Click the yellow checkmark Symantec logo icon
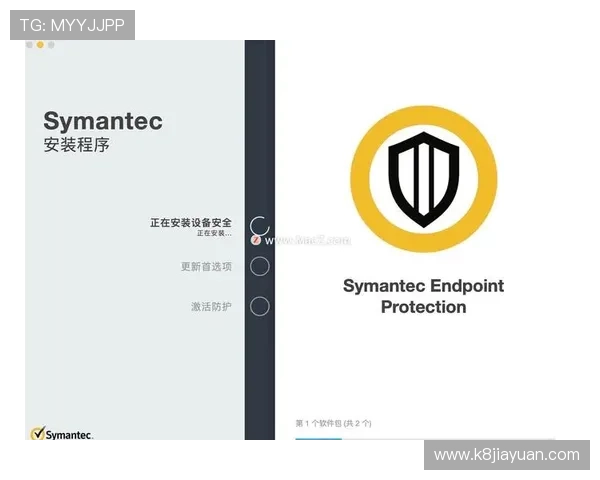Viewport: 600px width, 480px height. click(38, 433)
